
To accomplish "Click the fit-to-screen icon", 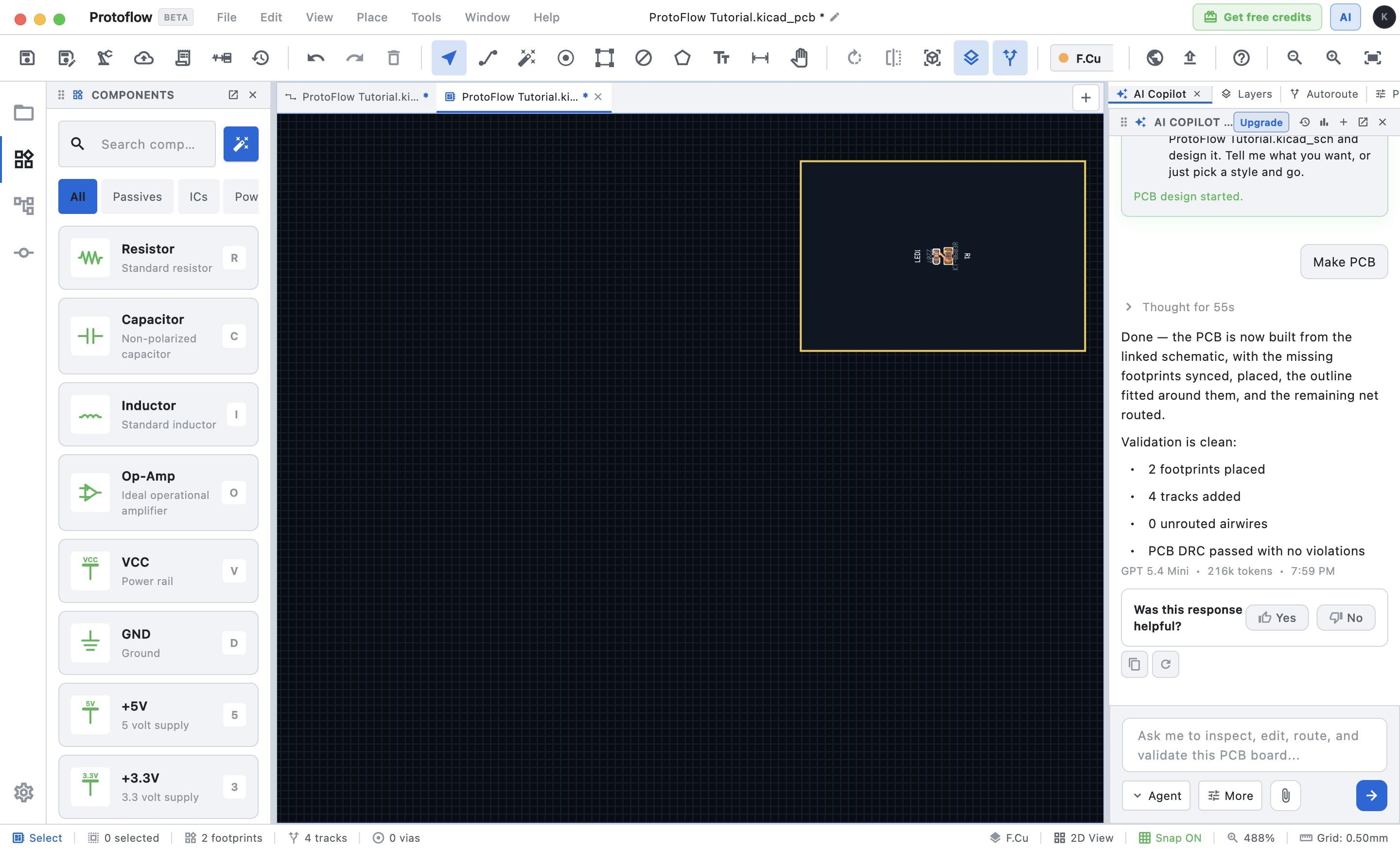I will click(1372, 57).
